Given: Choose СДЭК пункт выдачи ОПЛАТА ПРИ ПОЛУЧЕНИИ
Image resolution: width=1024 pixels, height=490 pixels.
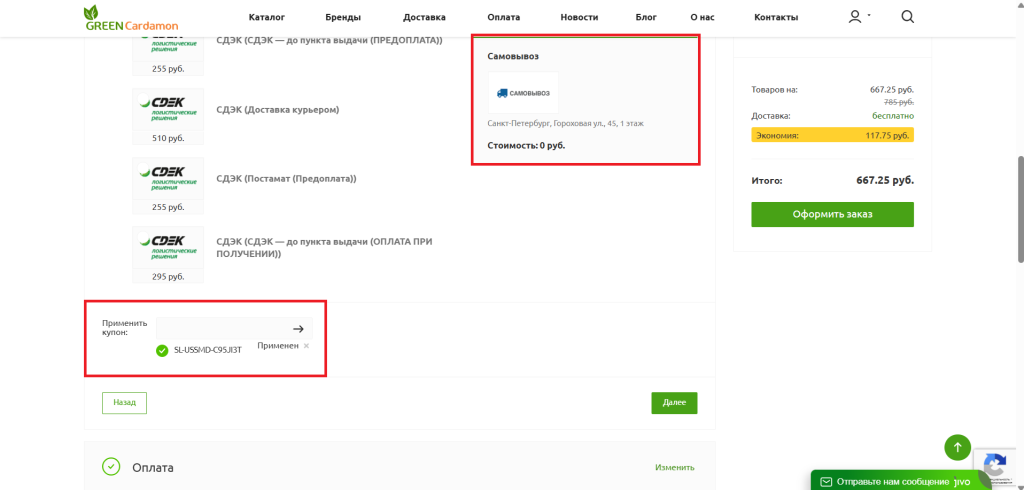Looking at the screenshot, I should pos(325,248).
